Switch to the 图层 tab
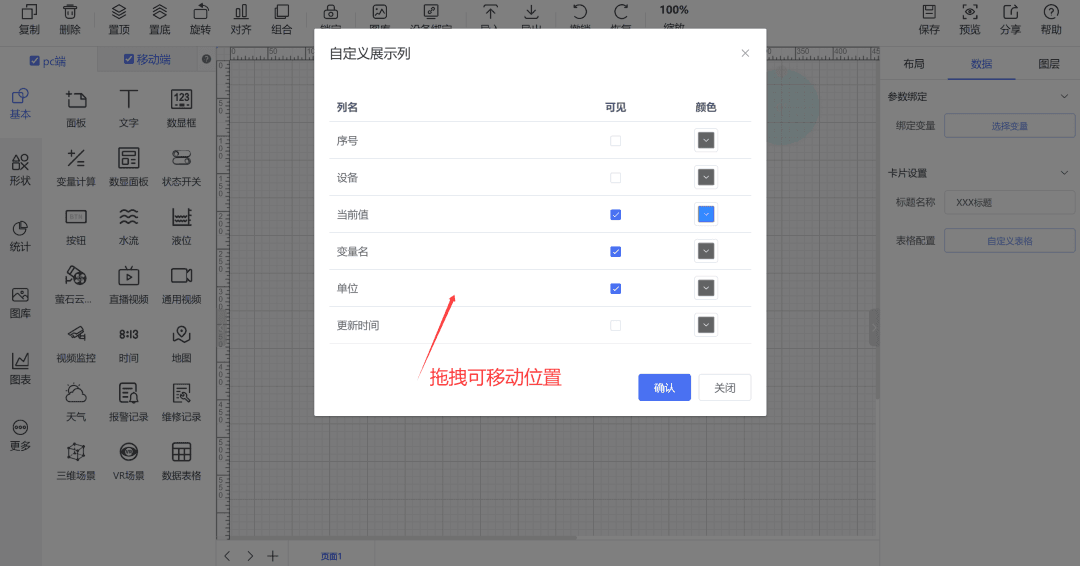The width and height of the screenshot is (1080, 566). (1049, 64)
